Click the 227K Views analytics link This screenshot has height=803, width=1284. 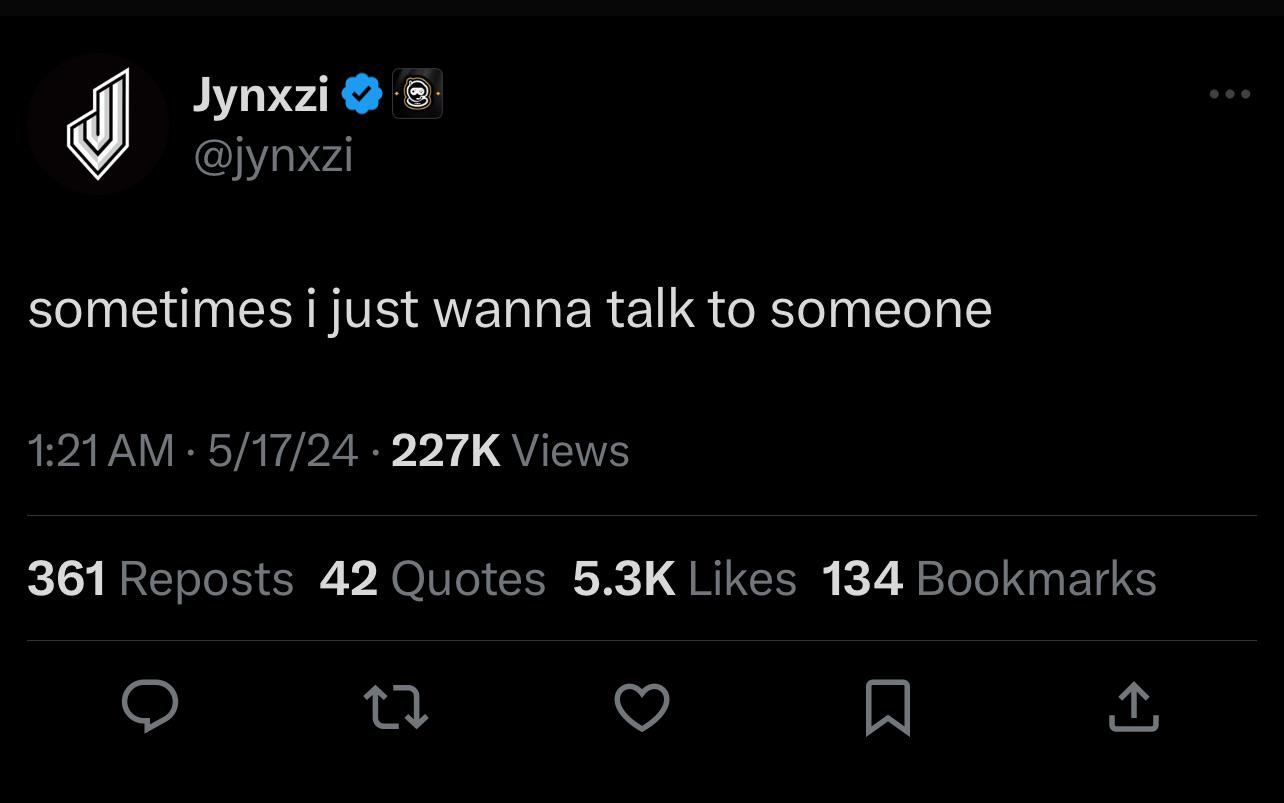click(x=509, y=451)
